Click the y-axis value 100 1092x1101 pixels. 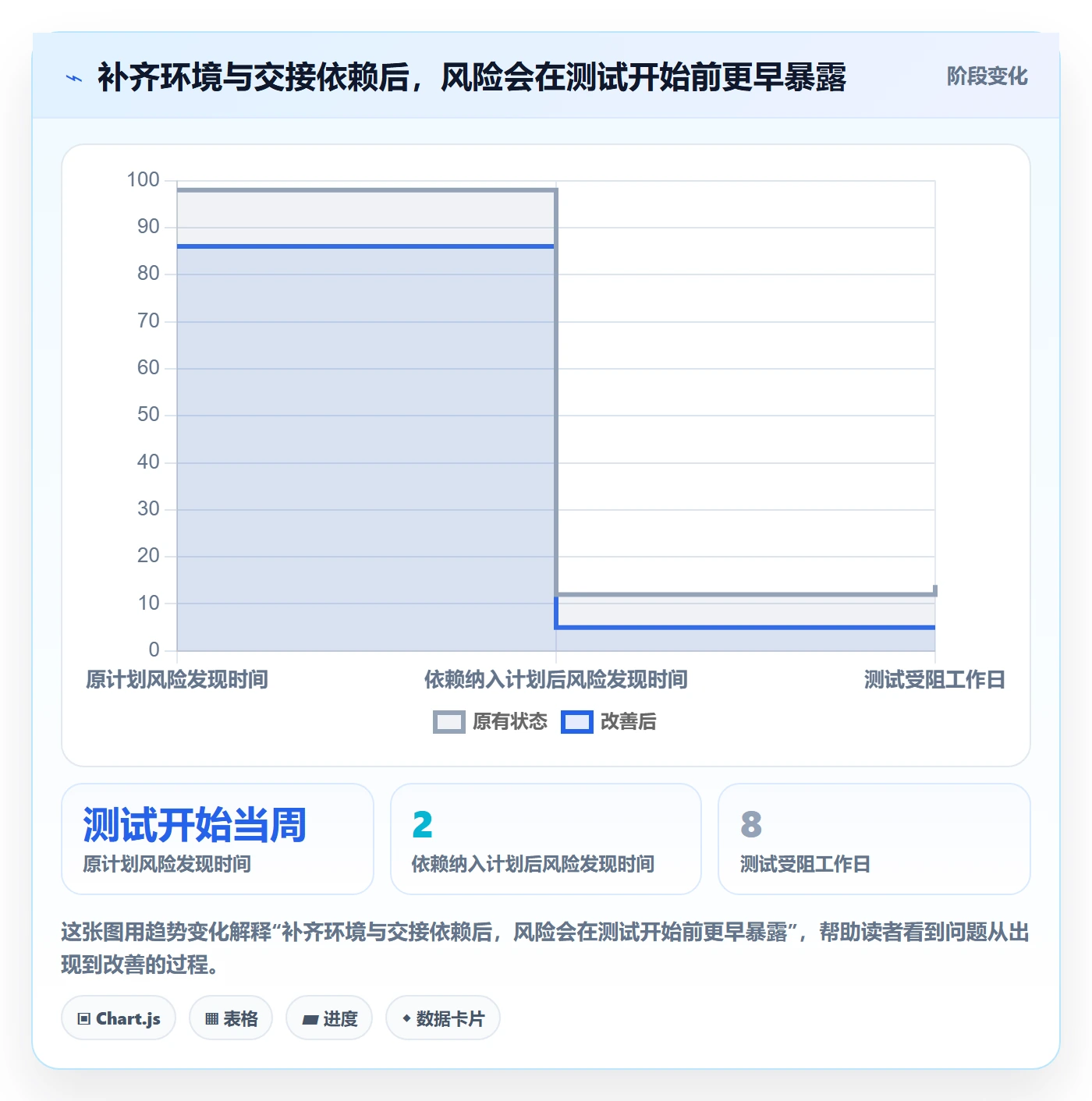[144, 180]
